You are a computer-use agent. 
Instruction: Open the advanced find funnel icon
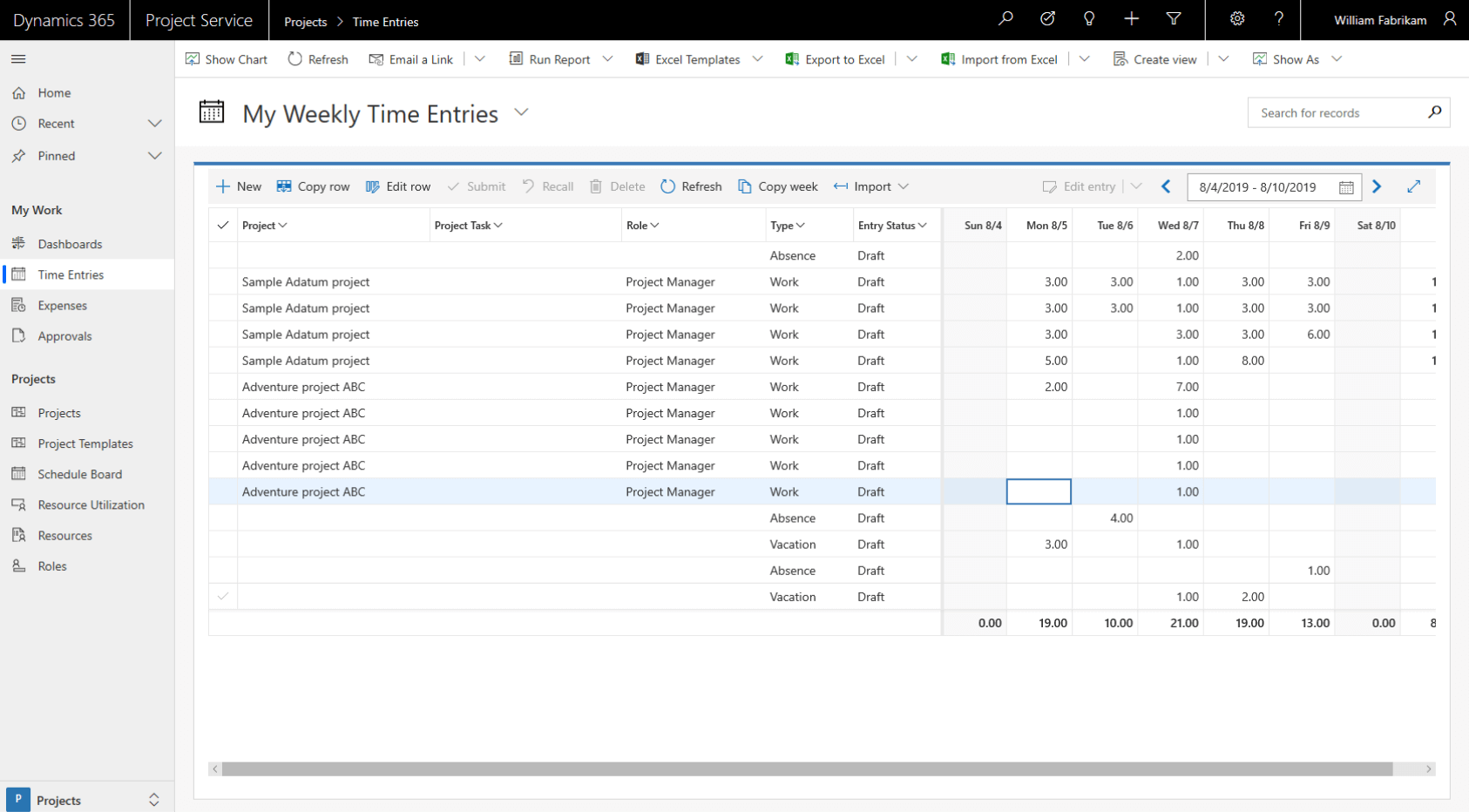click(x=1174, y=18)
